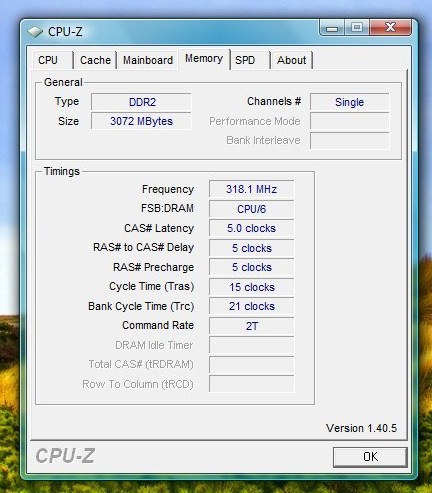Click the Single channels field
The image size is (432, 493).
click(349, 102)
